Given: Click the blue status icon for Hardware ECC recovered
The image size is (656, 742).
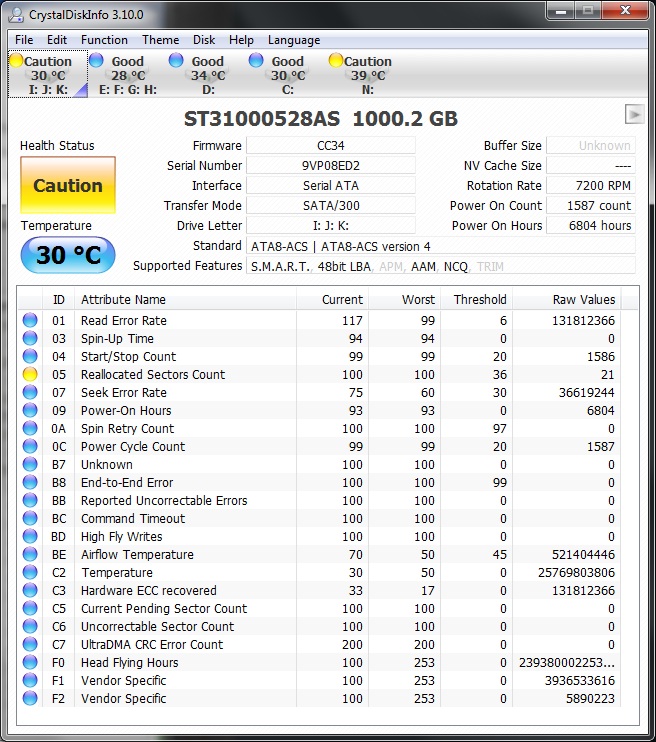Looking at the screenshot, I should (x=30, y=590).
